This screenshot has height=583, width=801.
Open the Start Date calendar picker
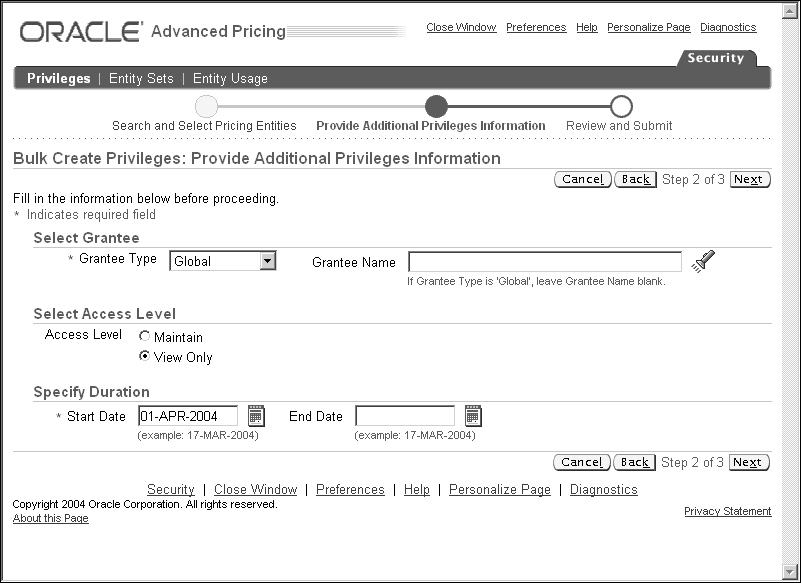point(256,416)
